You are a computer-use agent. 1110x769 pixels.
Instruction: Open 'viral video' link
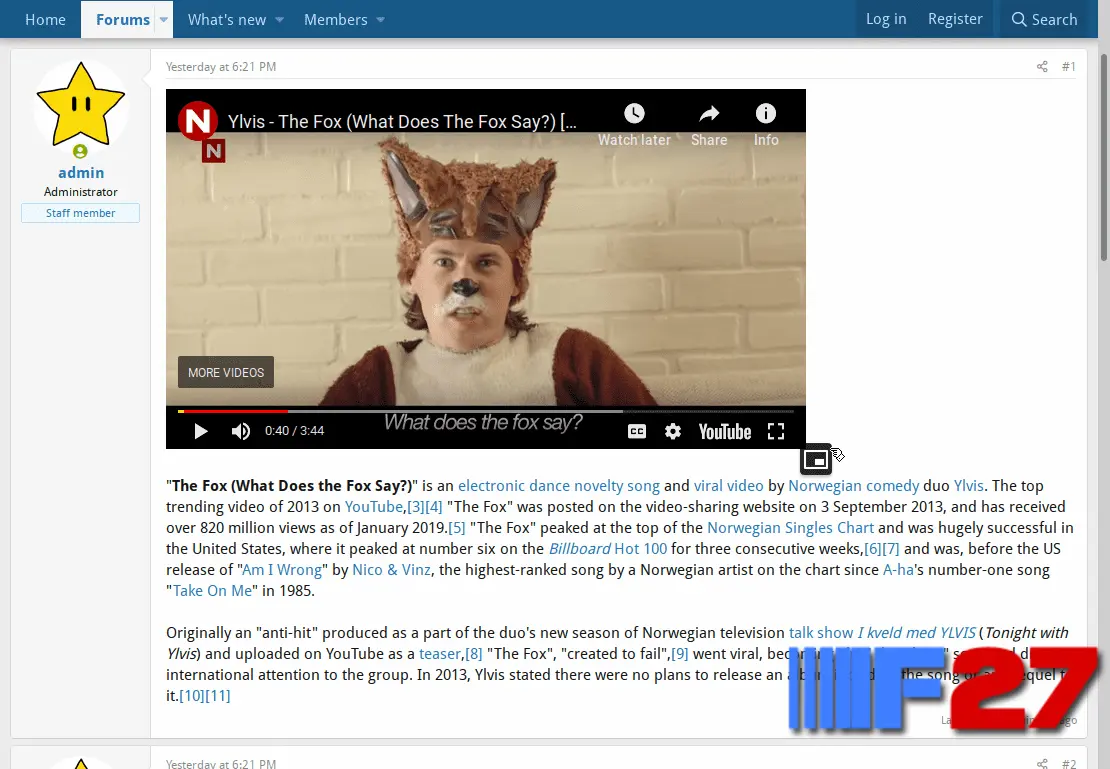coord(728,486)
